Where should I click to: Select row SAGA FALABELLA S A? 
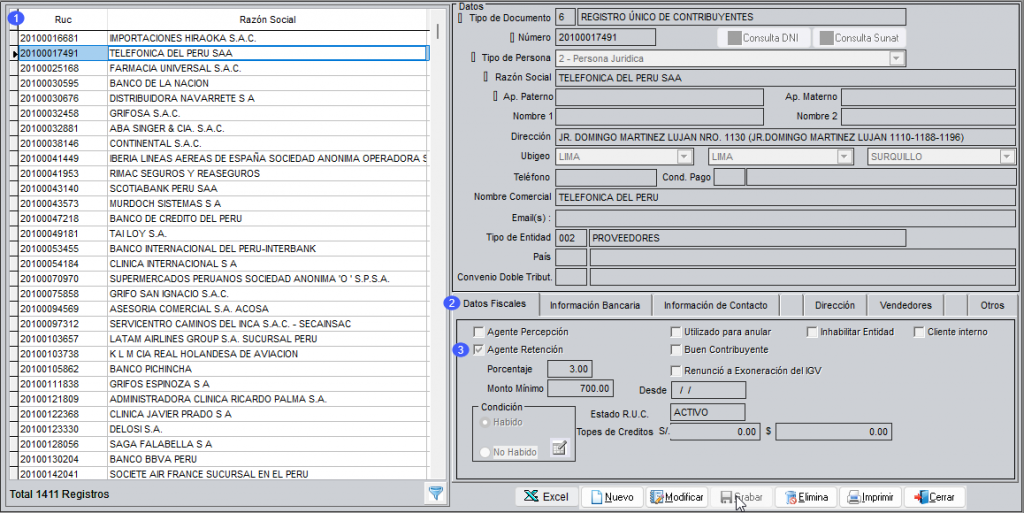pyautogui.click(x=223, y=444)
